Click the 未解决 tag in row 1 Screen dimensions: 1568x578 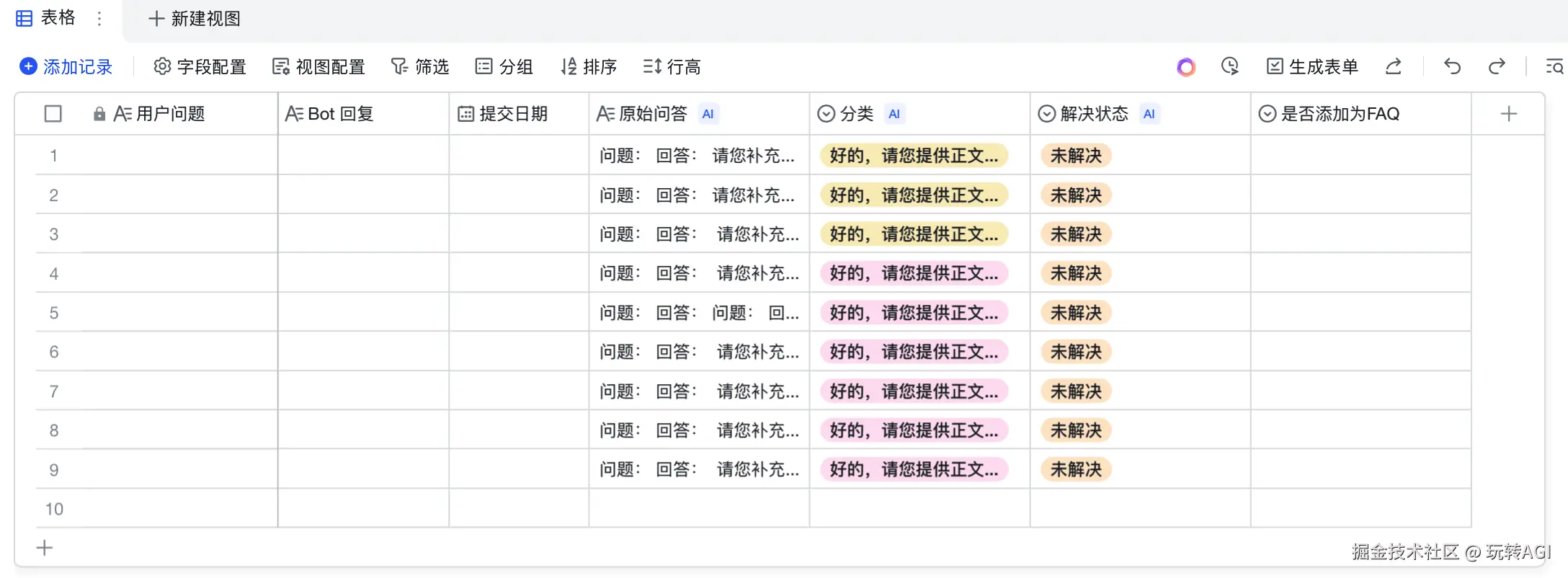point(1076,156)
